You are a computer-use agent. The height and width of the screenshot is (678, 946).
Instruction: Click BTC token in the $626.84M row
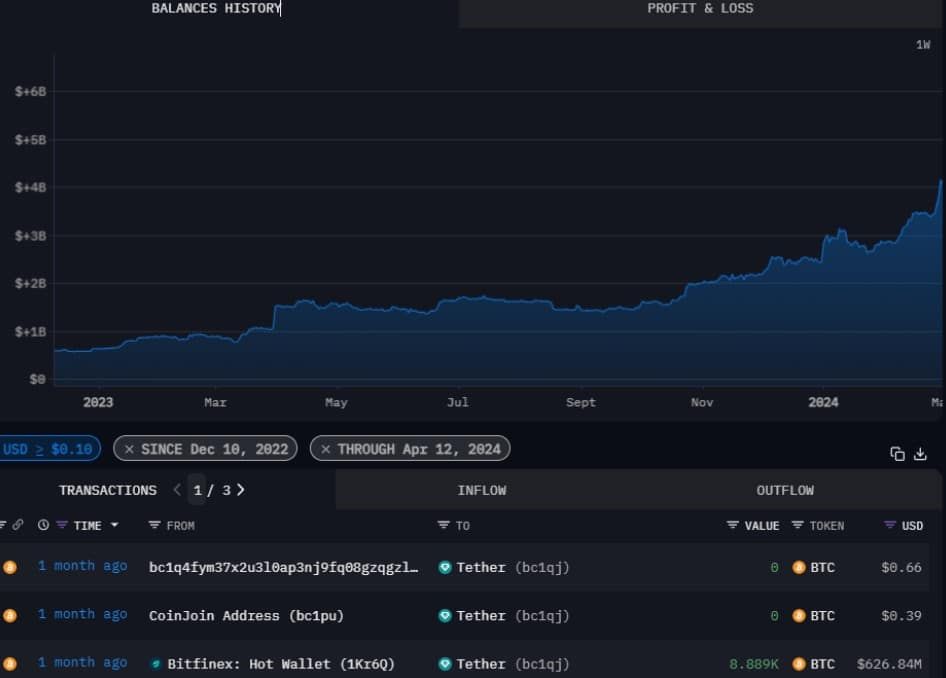click(814, 664)
